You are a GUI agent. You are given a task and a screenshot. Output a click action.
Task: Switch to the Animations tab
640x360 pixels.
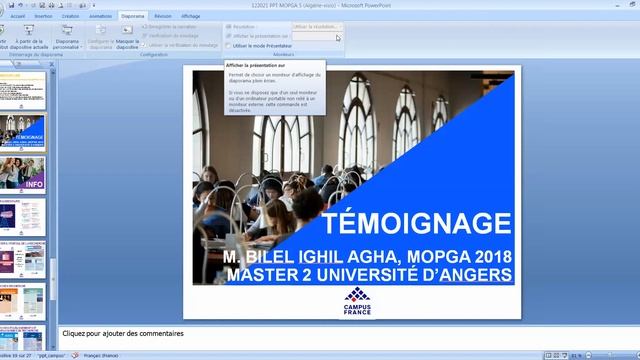click(100, 16)
